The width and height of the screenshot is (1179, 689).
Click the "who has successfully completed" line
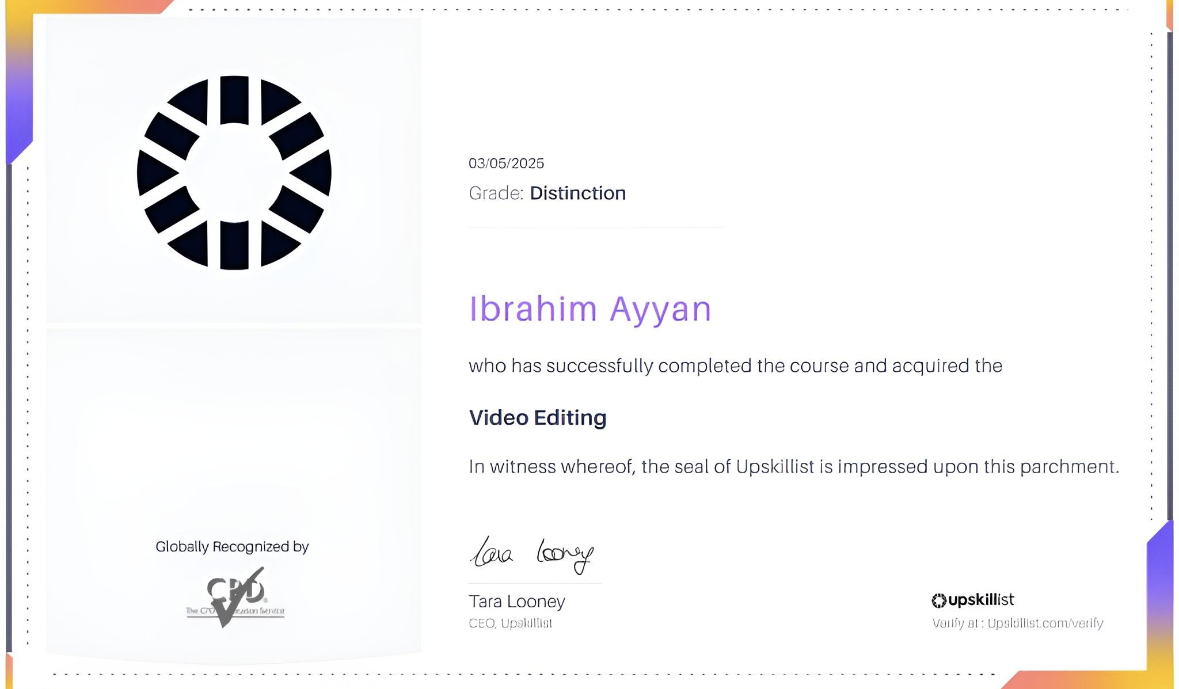(735, 366)
